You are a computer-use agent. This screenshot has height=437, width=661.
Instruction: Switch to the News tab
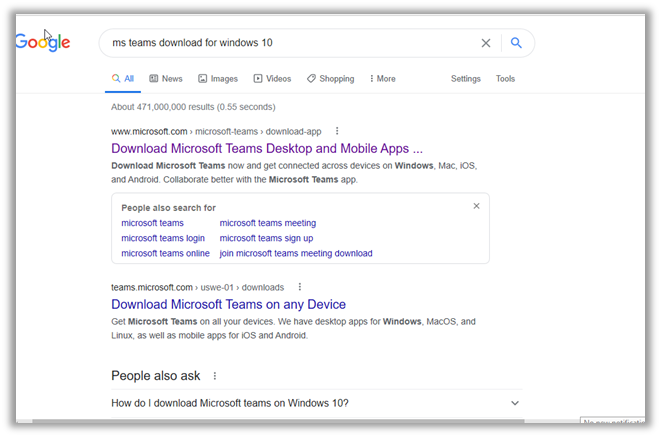[166, 79]
